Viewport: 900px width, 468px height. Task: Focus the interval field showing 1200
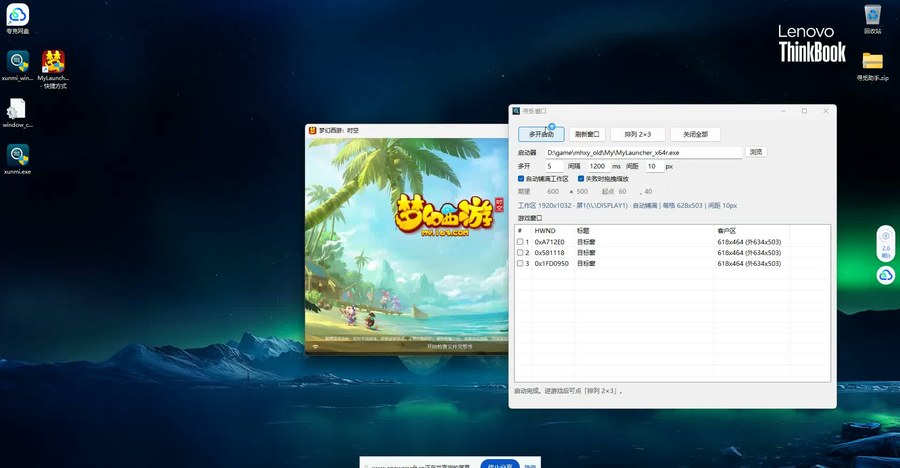coord(598,167)
